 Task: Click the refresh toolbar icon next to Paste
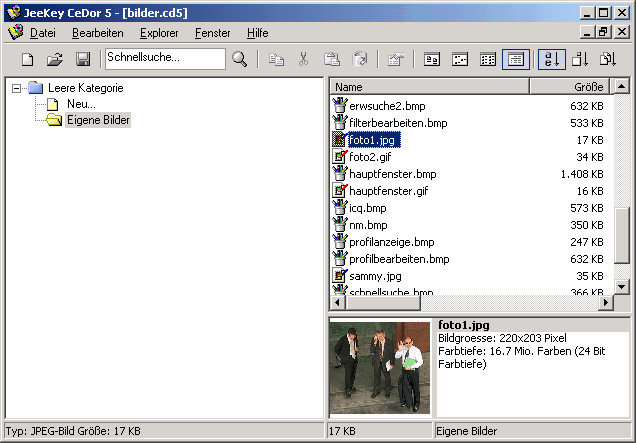[x=360, y=60]
